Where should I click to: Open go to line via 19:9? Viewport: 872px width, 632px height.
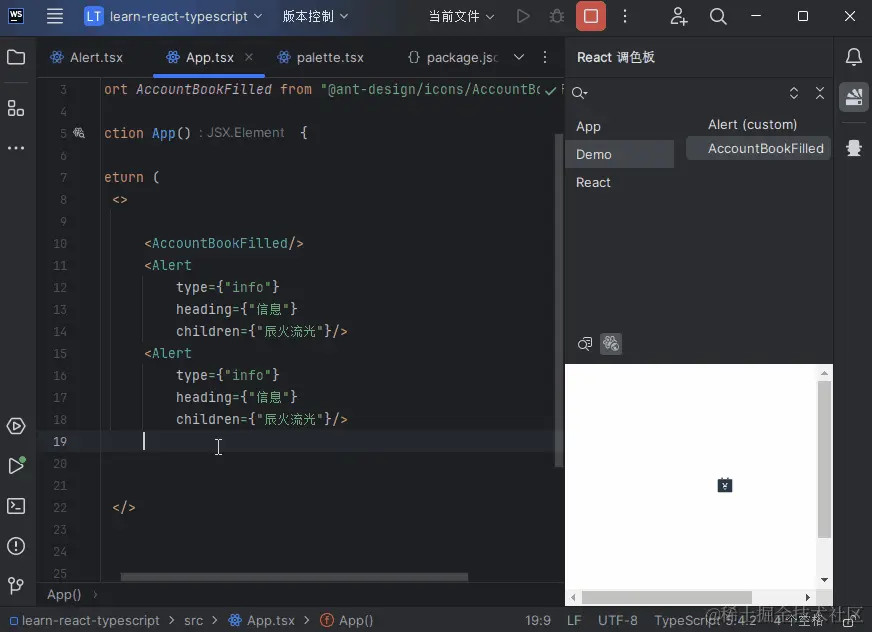(538, 620)
